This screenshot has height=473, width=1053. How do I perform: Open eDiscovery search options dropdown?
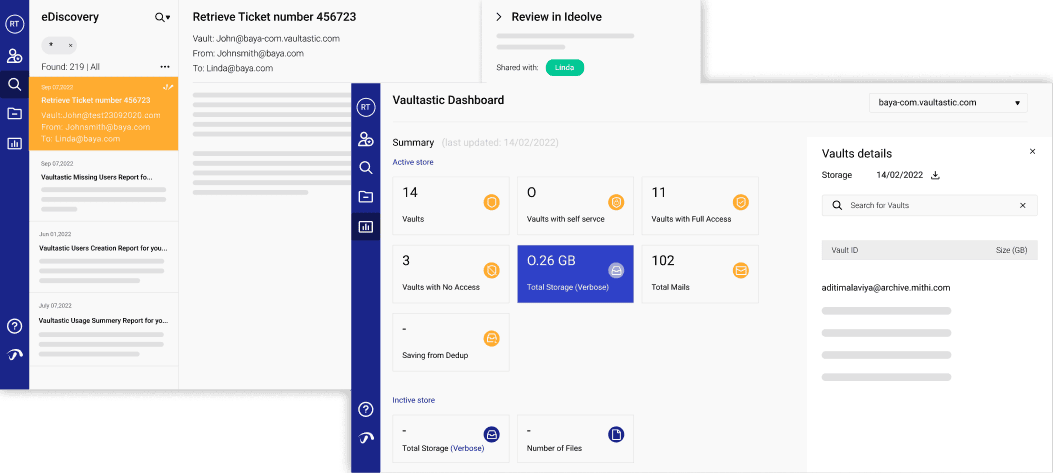point(163,17)
